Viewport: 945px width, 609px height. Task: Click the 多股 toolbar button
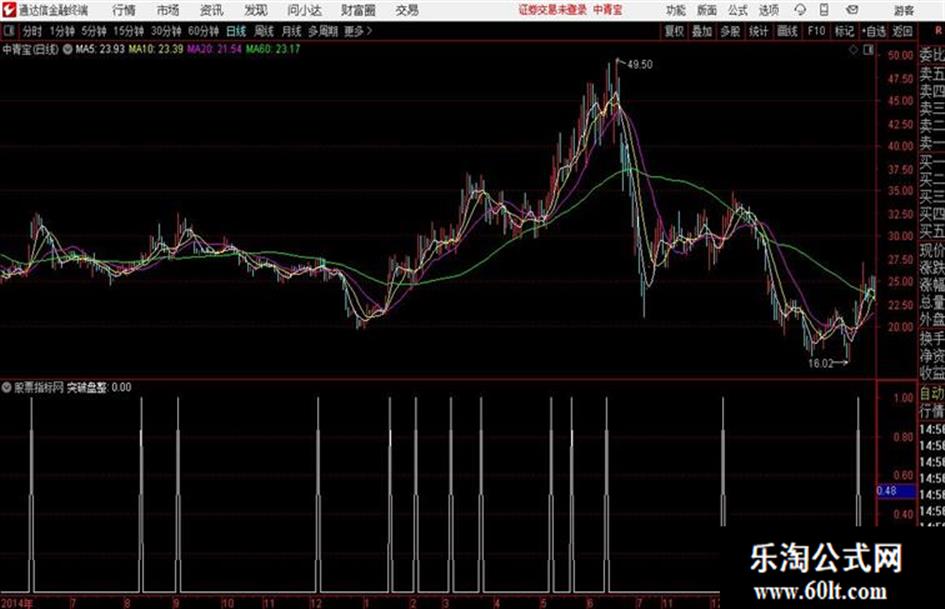730,31
